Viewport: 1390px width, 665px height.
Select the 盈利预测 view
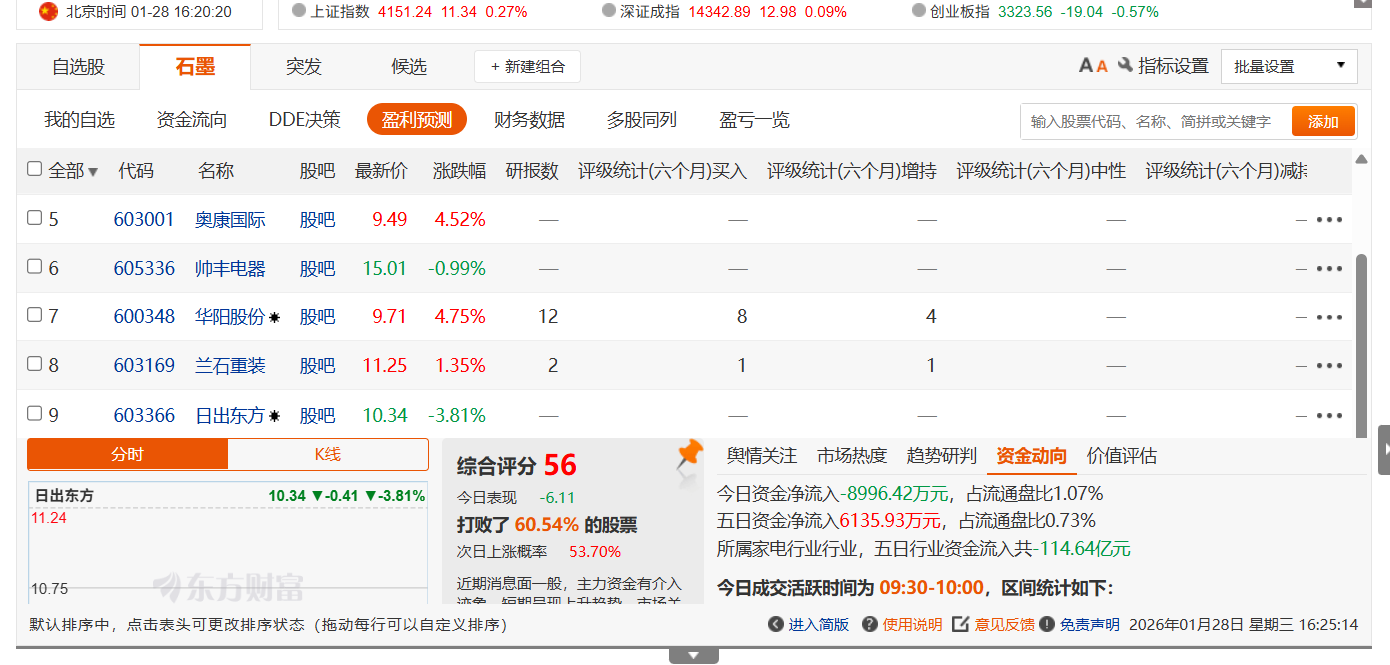(417, 120)
